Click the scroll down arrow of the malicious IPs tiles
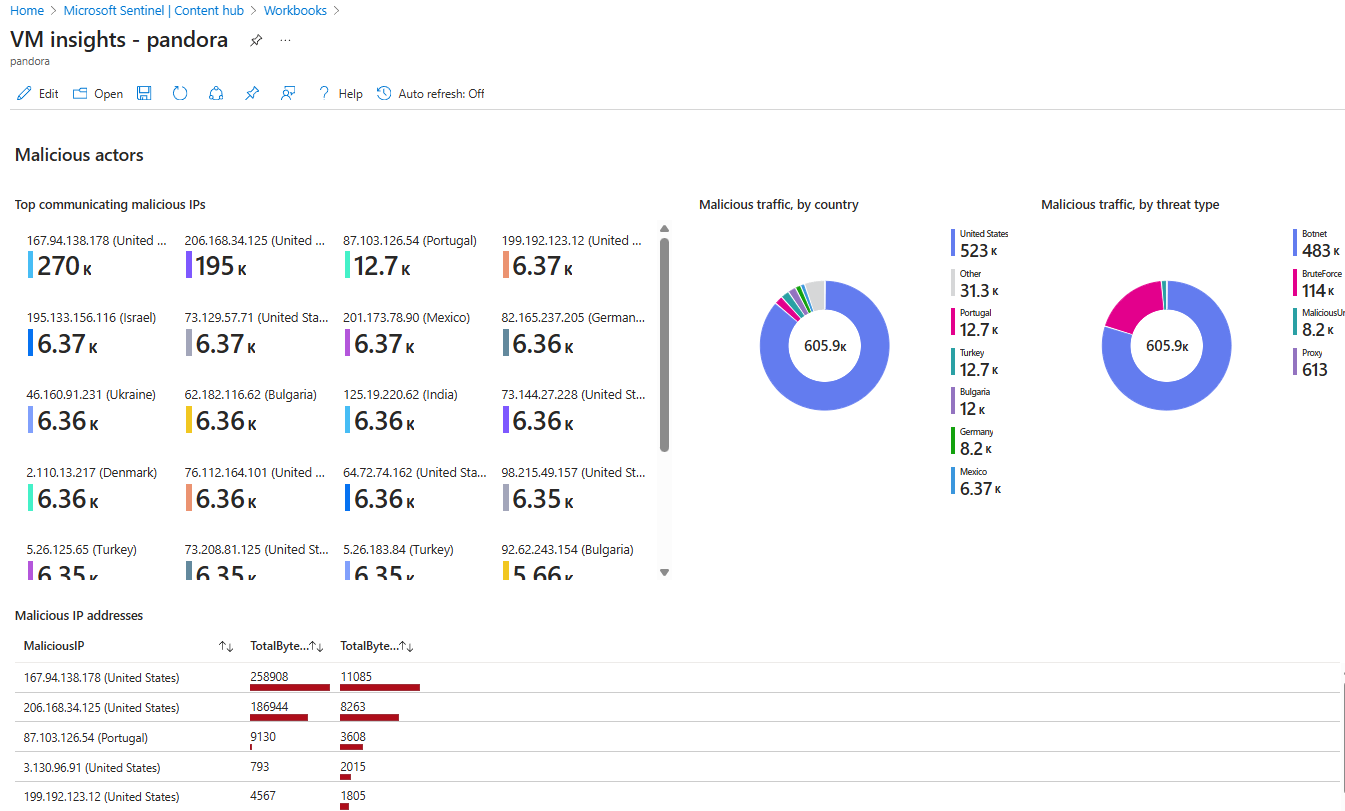 tap(664, 572)
